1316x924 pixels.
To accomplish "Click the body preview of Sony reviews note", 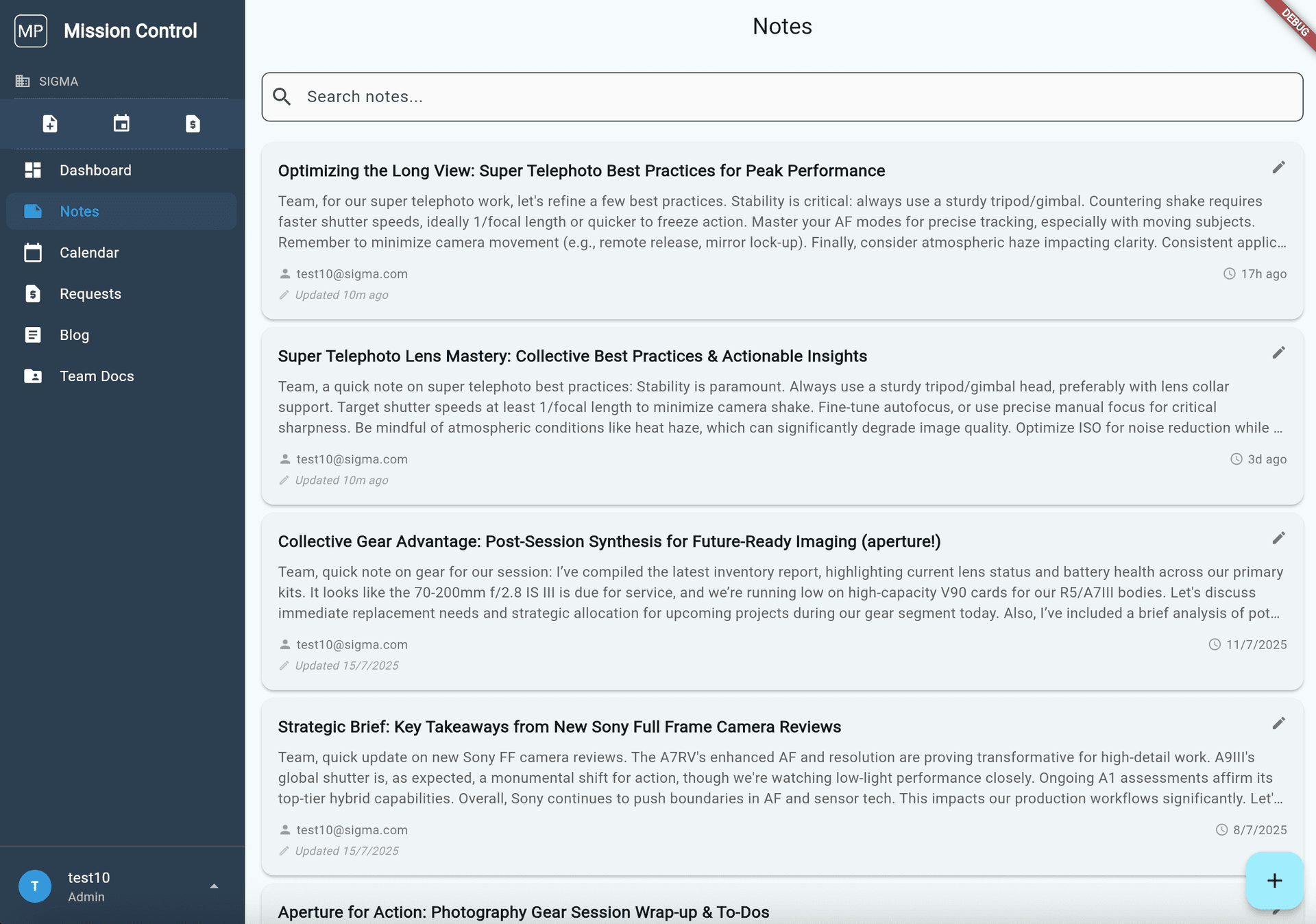I will click(780, 778).
